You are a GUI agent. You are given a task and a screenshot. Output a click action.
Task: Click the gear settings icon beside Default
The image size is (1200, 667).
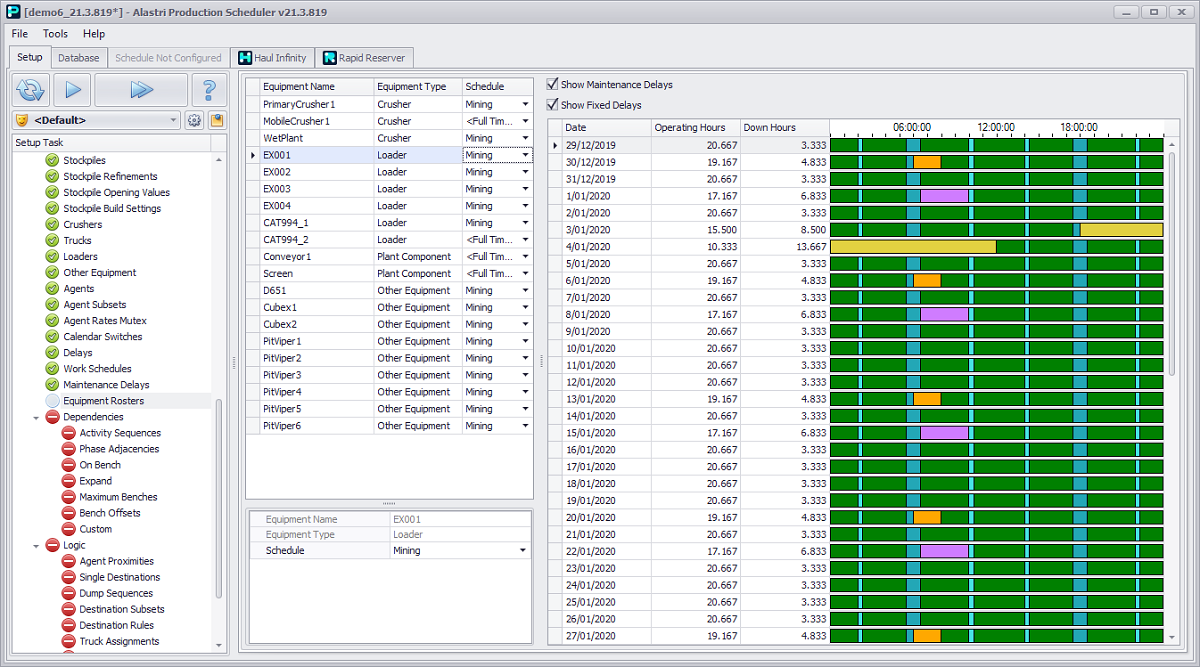[195, 120]
